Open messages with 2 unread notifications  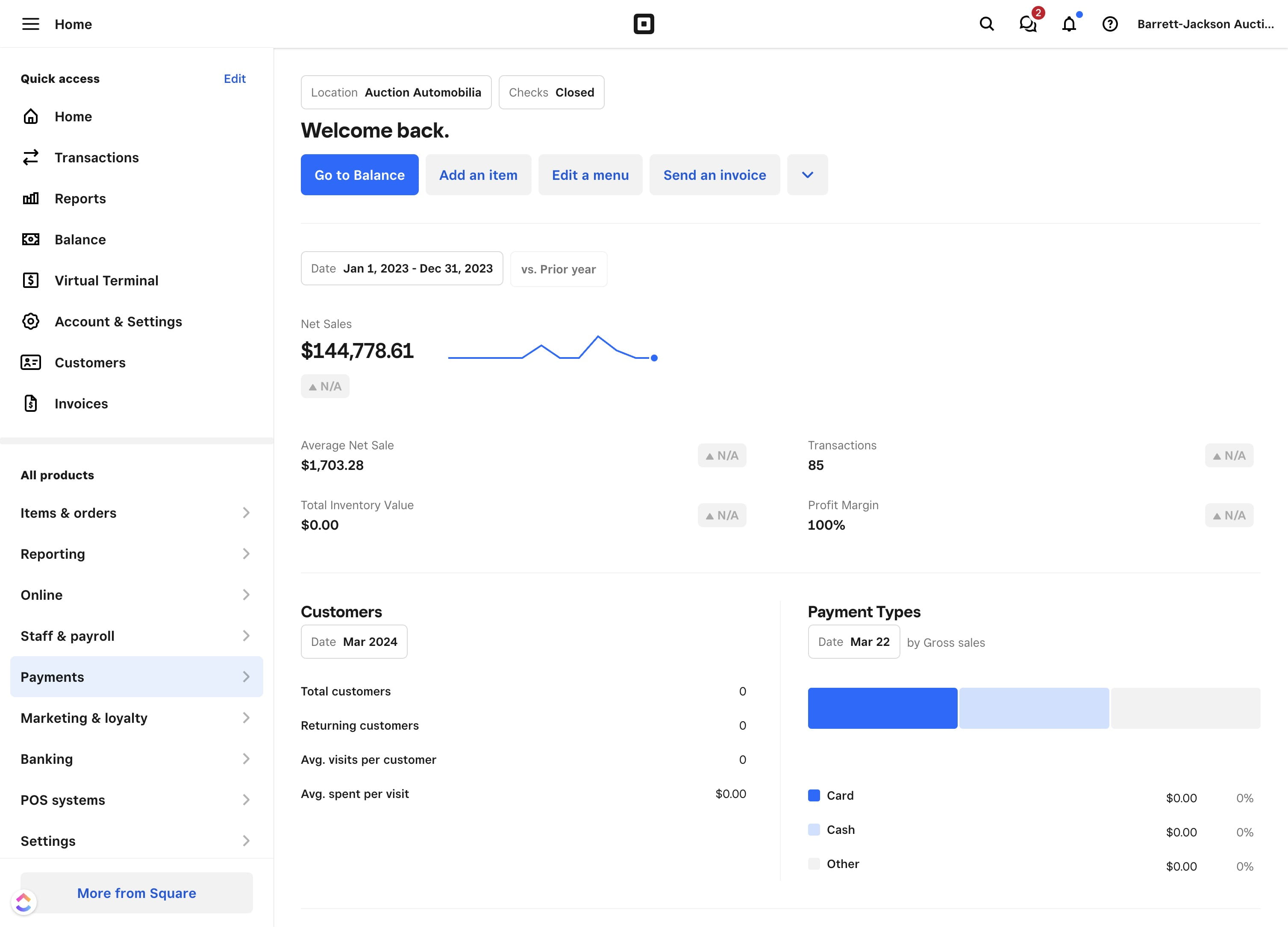tap(1027, 25)
